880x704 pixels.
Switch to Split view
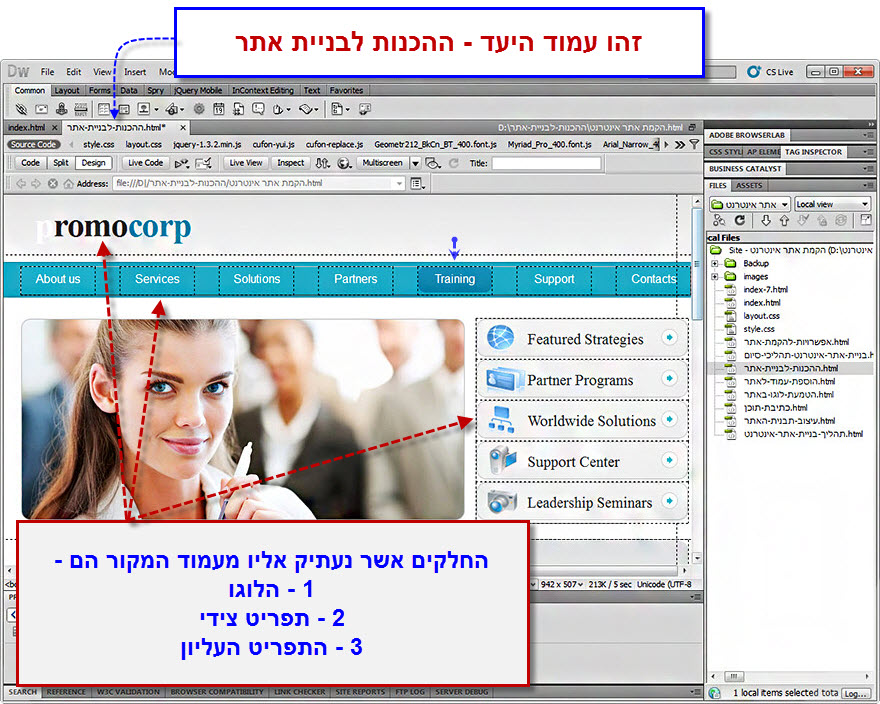tap(61, 163)
